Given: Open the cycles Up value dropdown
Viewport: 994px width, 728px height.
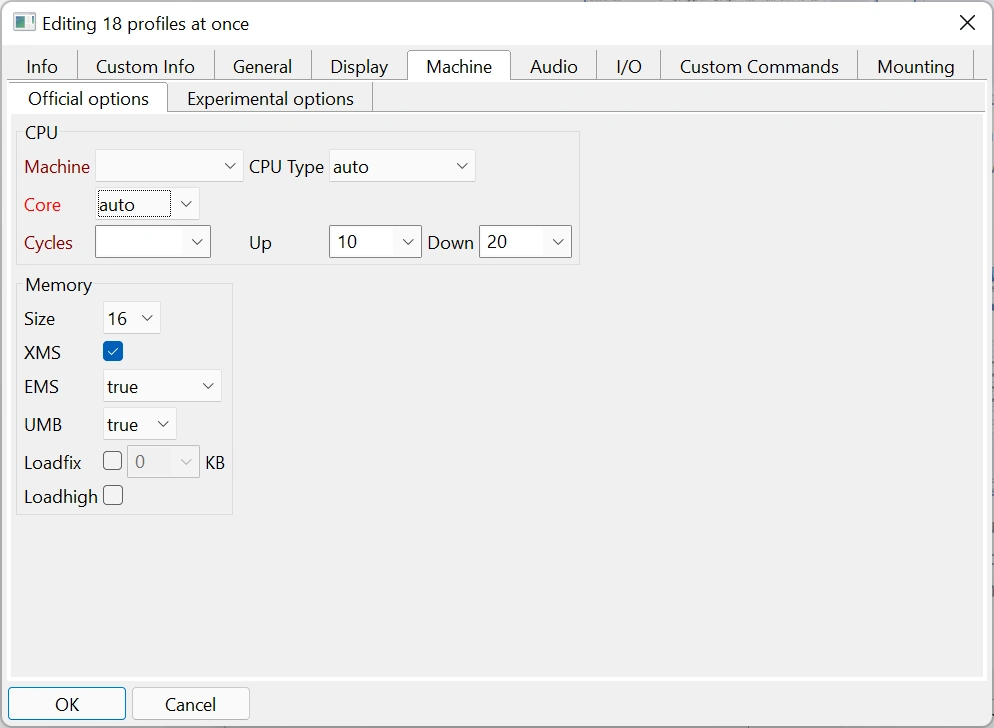Looking at the screenshot, I should click(375, 242).
